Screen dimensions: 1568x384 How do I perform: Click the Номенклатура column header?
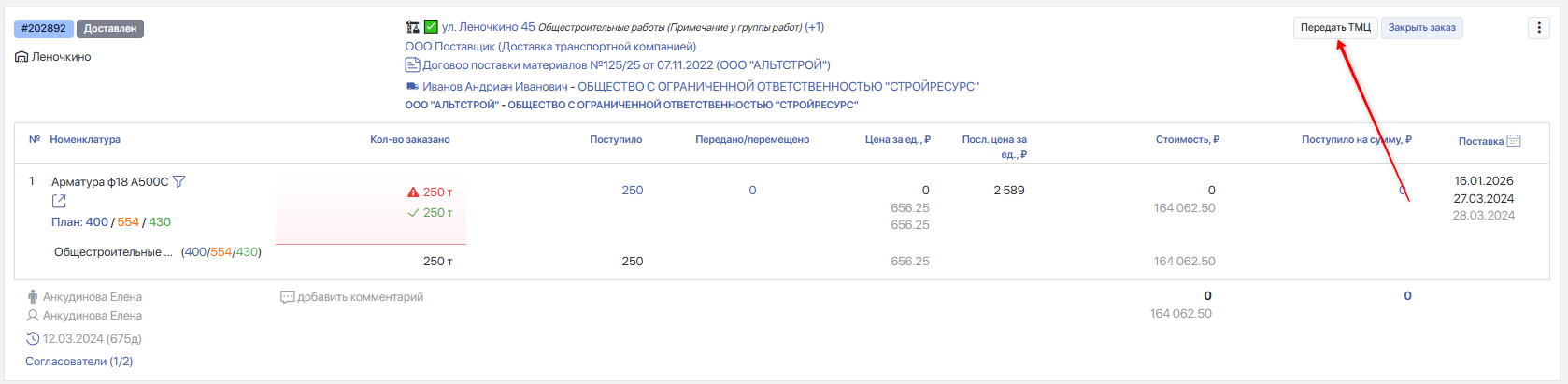click(x=85, y=139)
